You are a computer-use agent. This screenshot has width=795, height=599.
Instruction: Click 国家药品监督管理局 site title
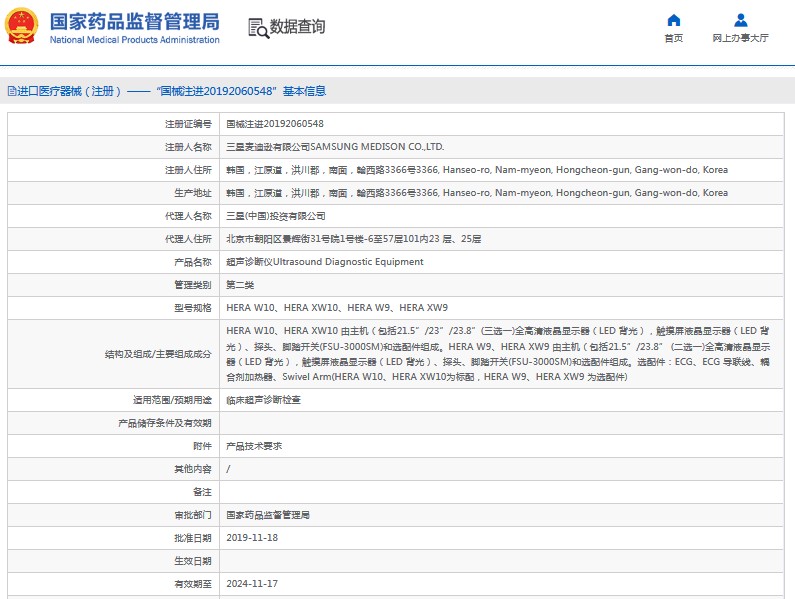[134, 22]
